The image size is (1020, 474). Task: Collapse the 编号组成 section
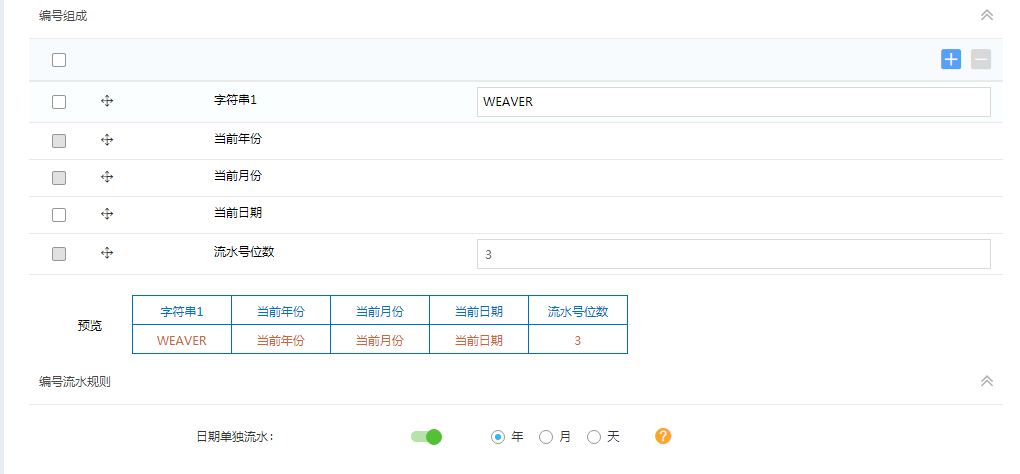pos(986,15)
